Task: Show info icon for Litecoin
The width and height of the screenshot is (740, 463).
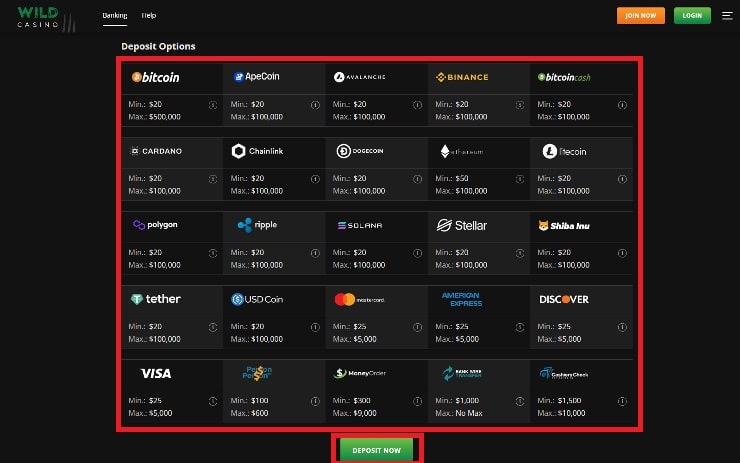Action: click(x=622, y=179)
